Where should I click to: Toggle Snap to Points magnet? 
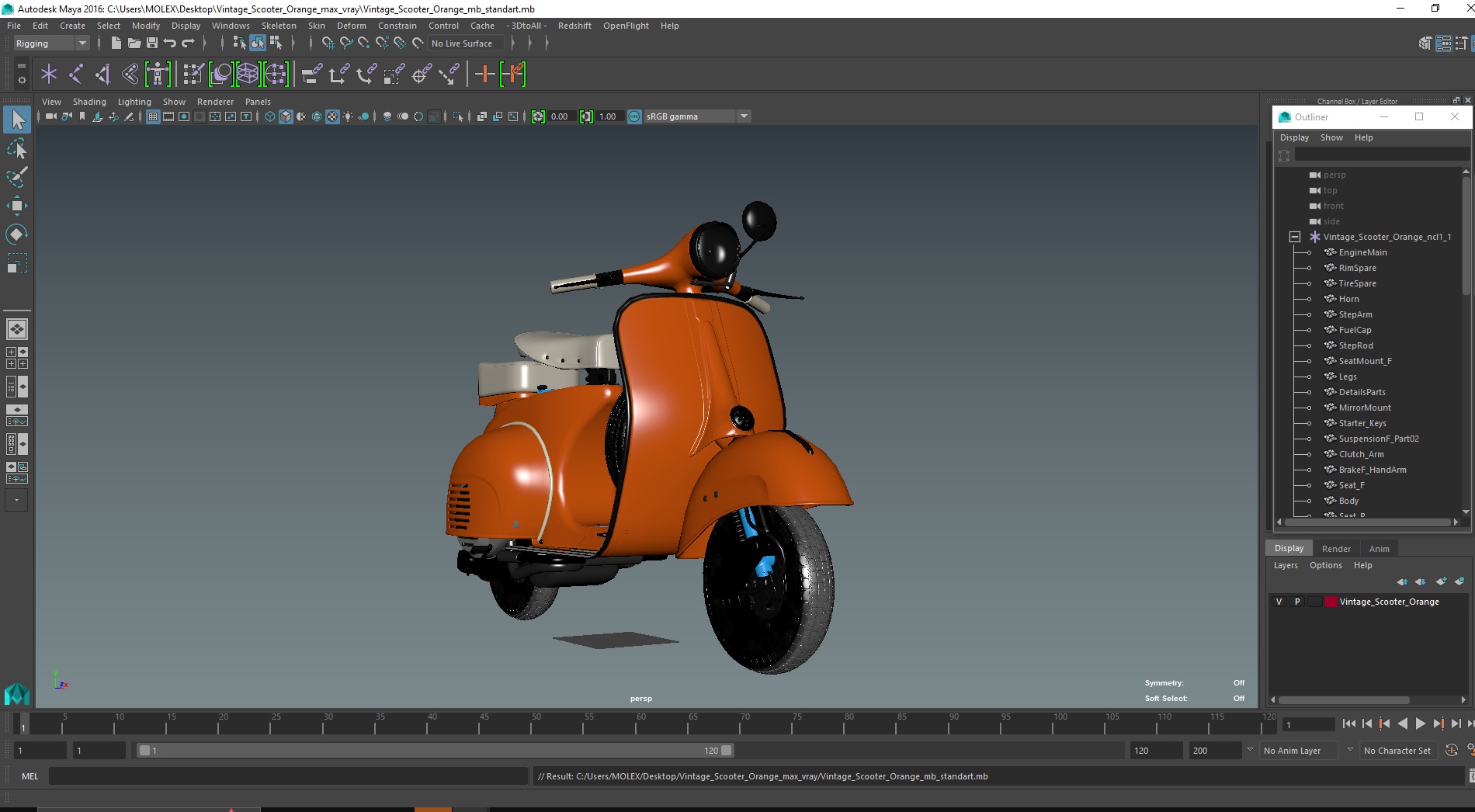(364, 43)
